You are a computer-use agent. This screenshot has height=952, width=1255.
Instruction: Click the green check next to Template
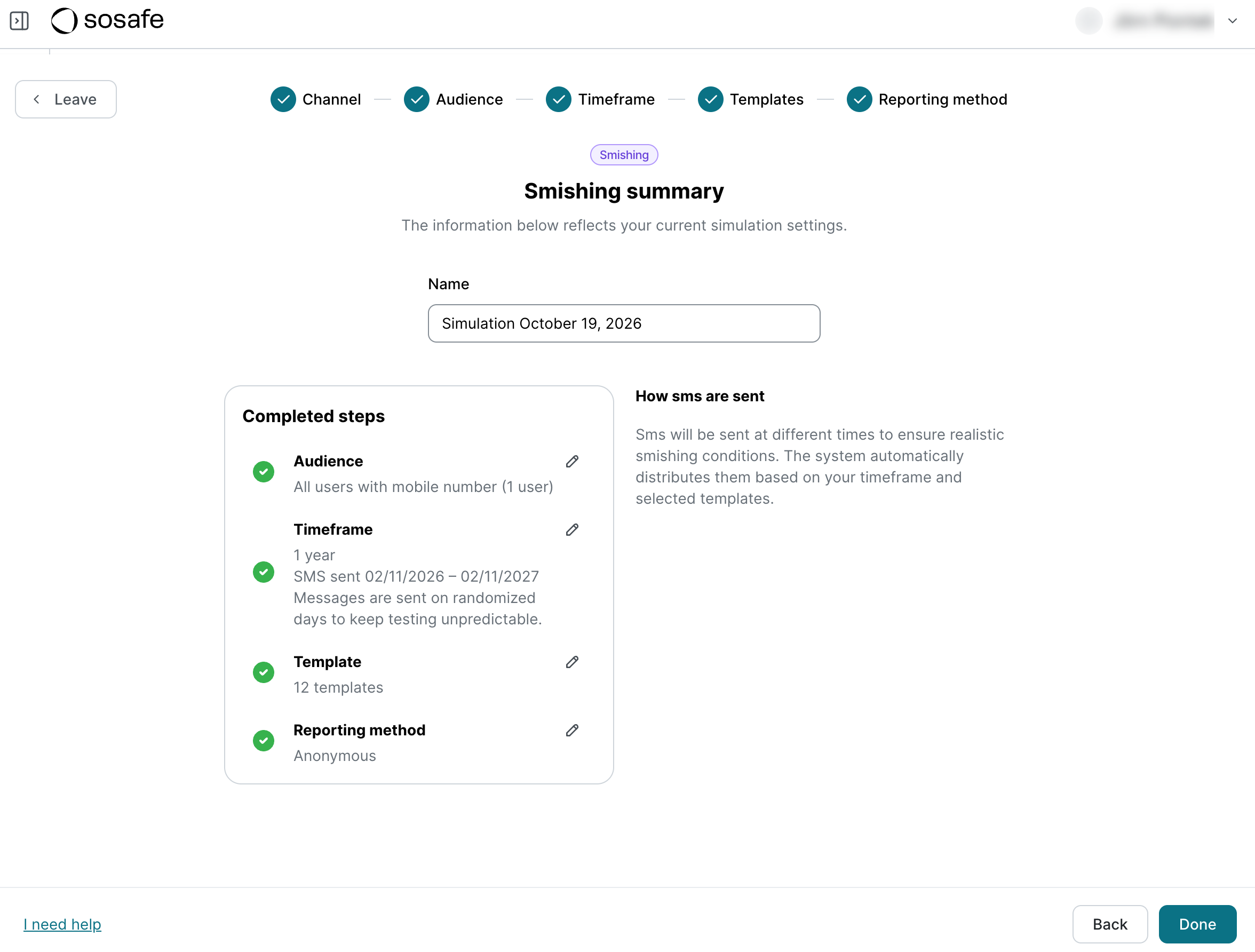coord(263,672)
